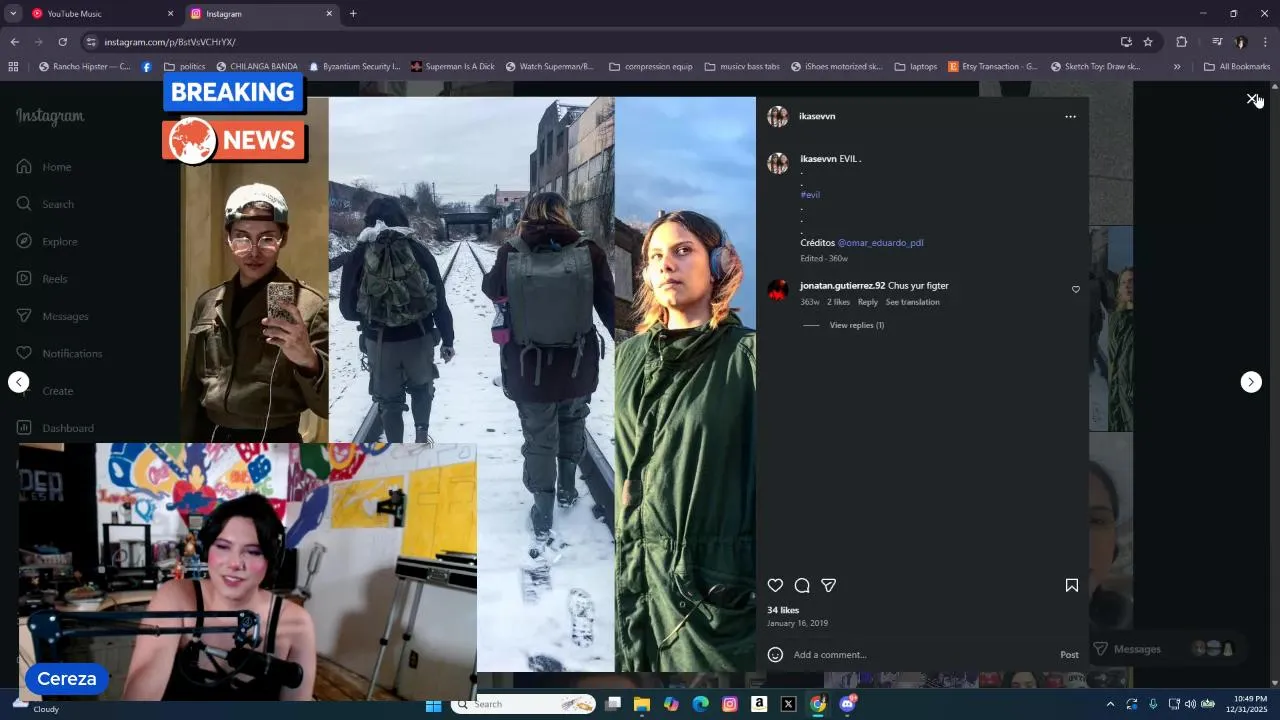The width and height of the screenshot is (1280, 720).
Task: Open Dashboard in the Instagram sidebar
Action: (56, 428)
